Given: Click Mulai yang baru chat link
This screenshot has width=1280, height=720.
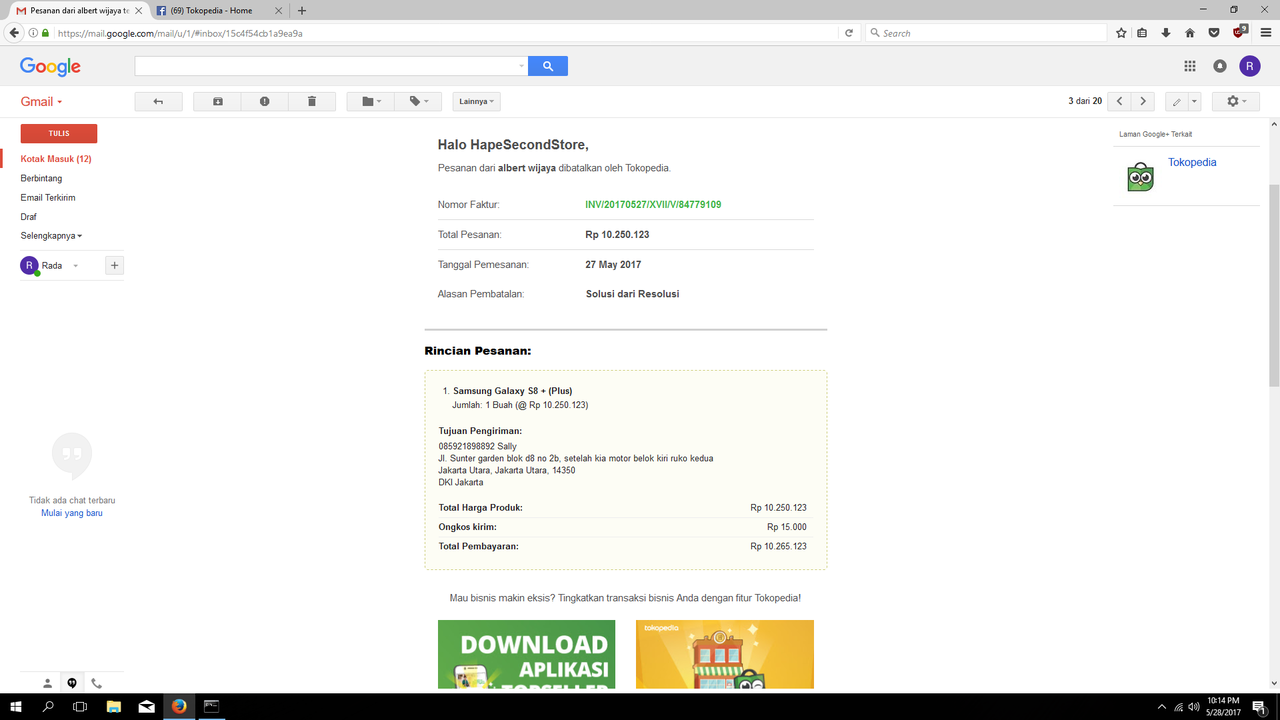Looking at the screenshot, I should [x=72, y=513].
